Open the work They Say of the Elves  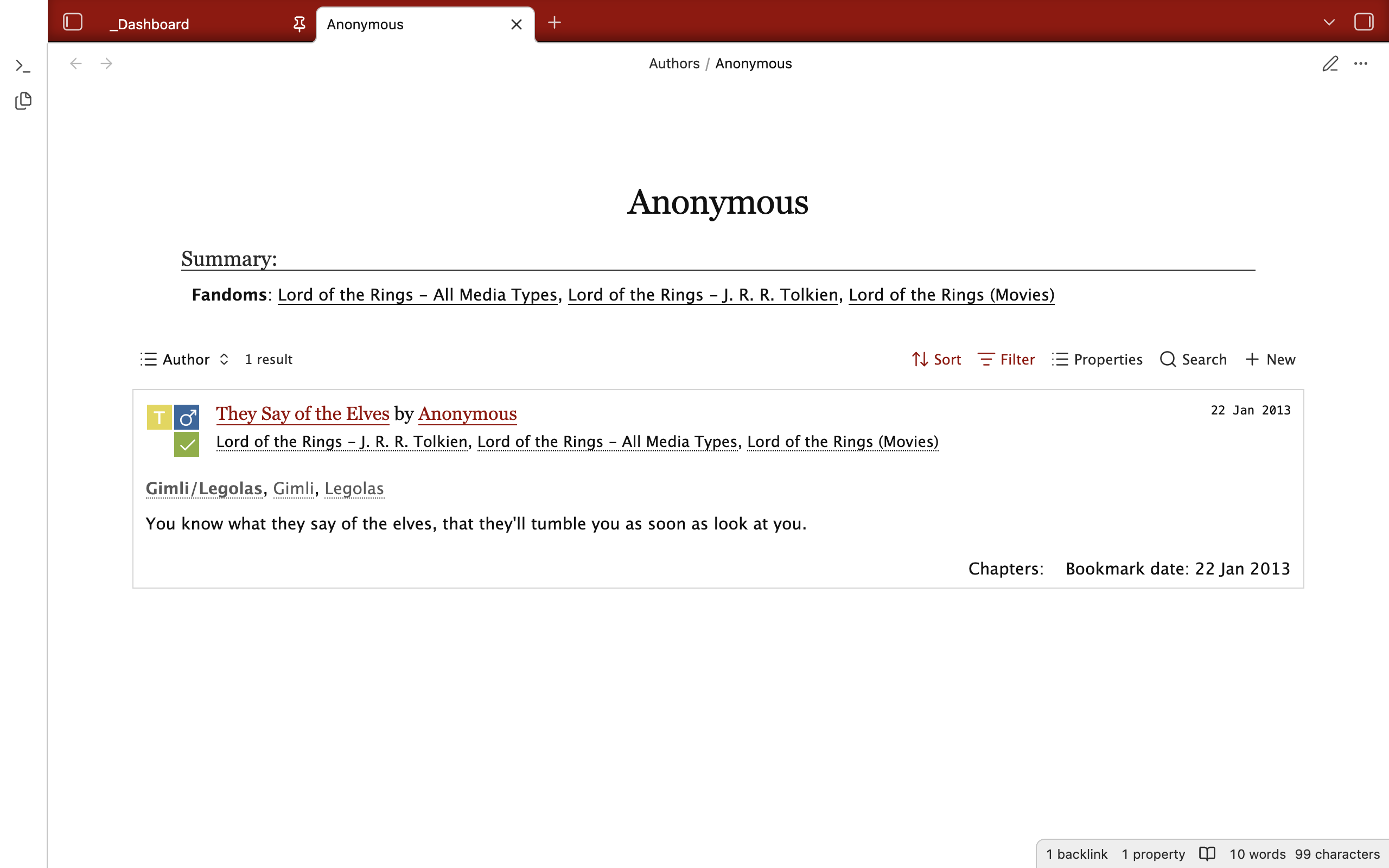click(302, 414)
